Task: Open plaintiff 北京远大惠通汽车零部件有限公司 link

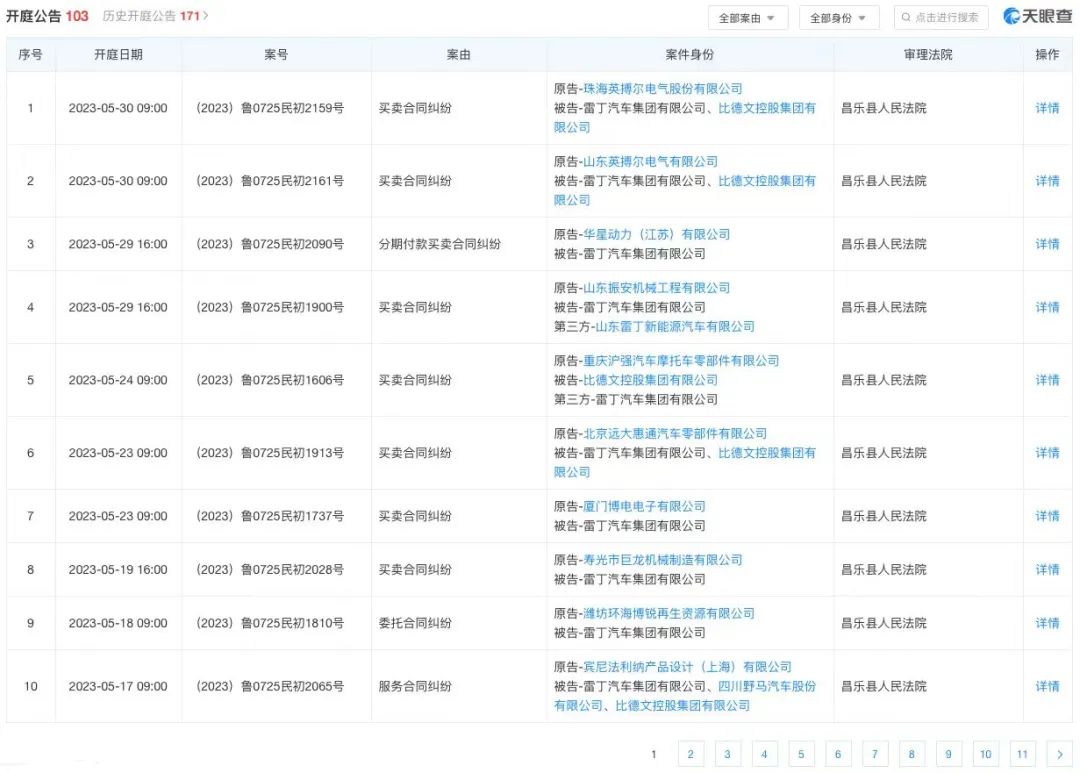Action: pos(675,433)
